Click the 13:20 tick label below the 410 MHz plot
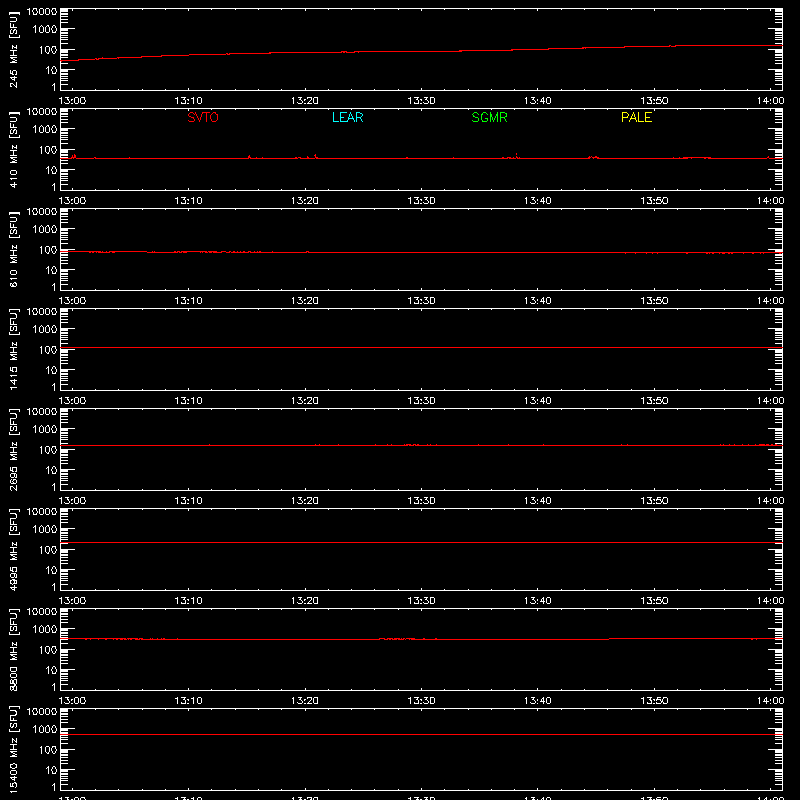The width and height of the screenshot is (800, 800). pos(305,201)
